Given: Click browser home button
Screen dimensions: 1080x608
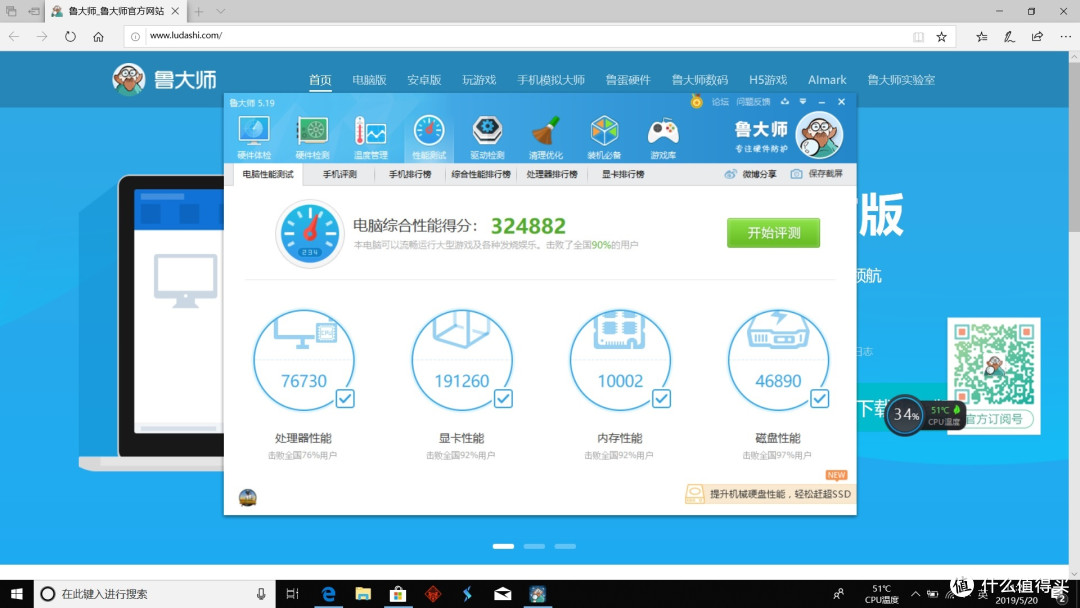Looking at the screenshot, I should [x=98, y=36].
